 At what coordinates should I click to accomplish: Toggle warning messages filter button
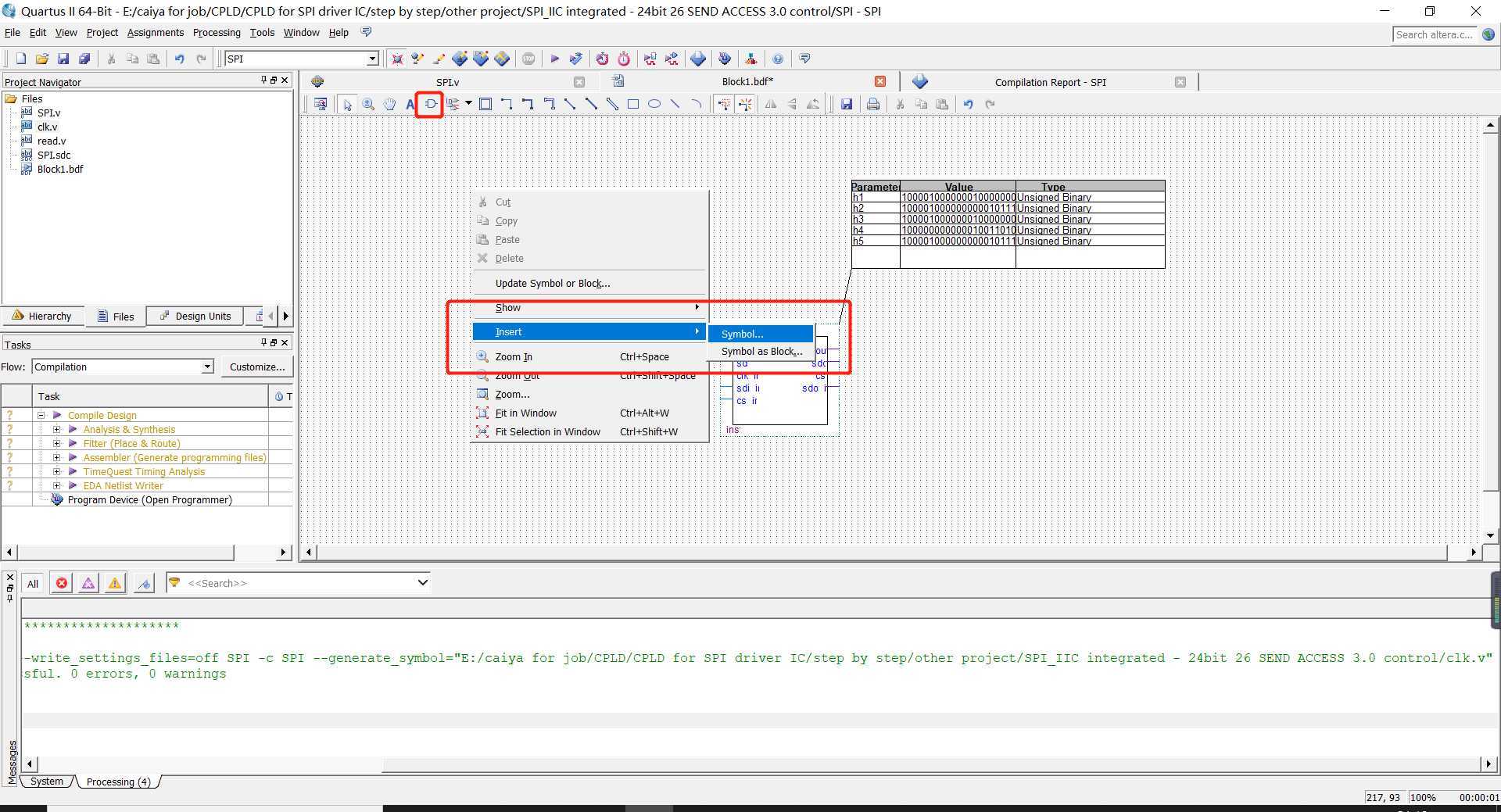tap(115, 583)
